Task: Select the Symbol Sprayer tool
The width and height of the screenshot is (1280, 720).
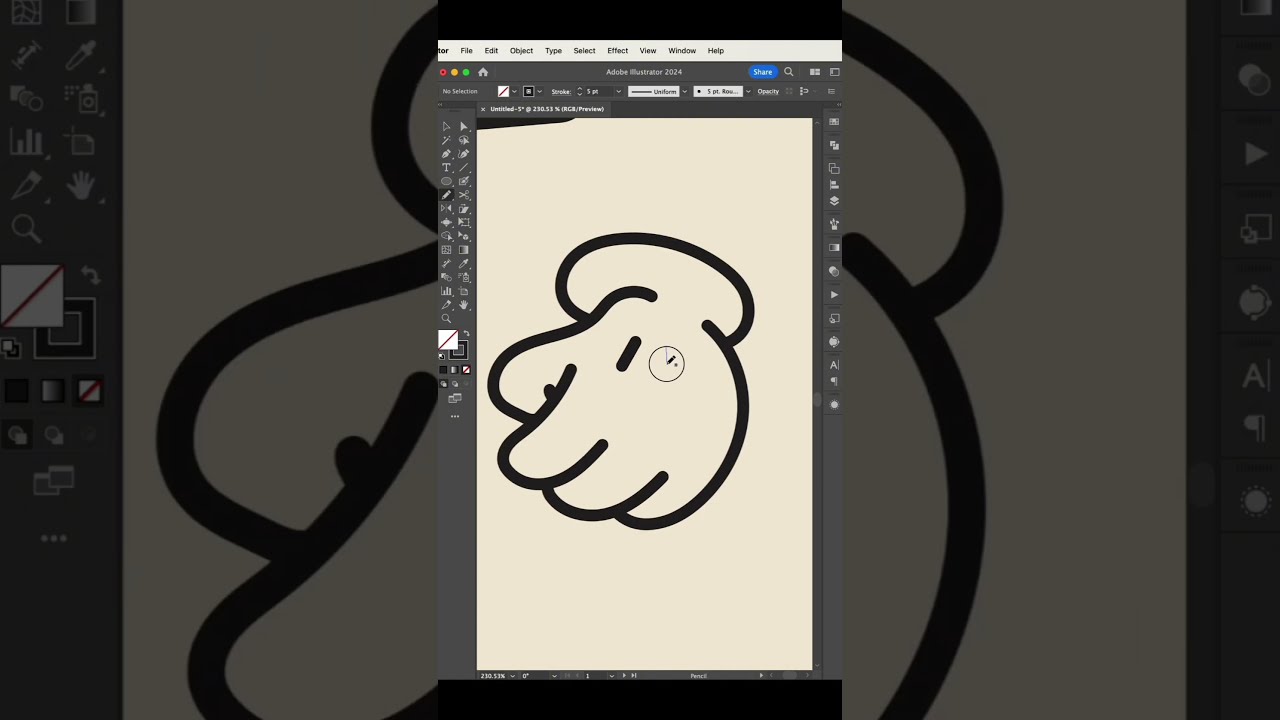Action: pyautogui.click(x=464, y=277)
